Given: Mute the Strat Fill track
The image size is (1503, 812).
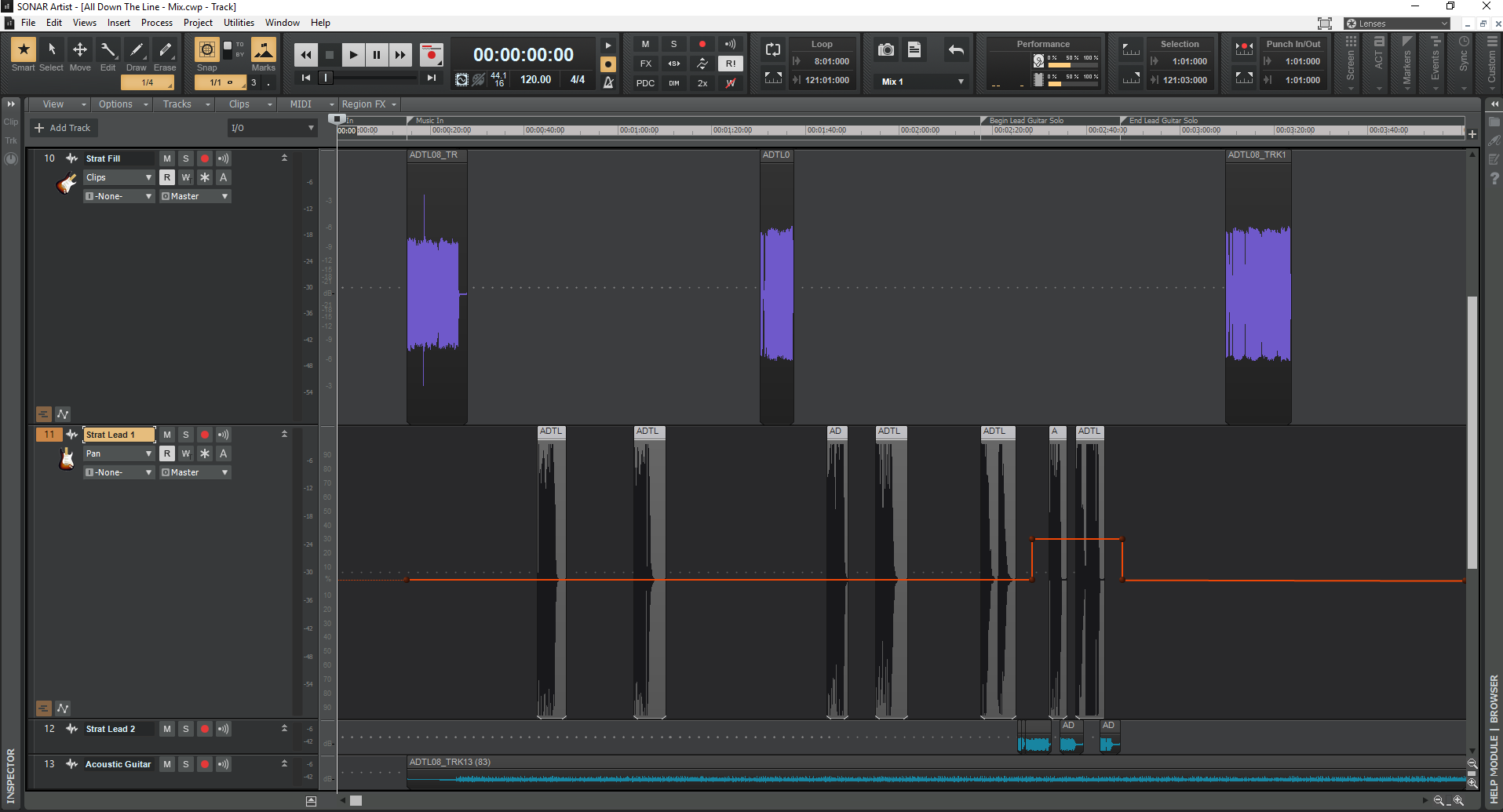Looking at the screenshot, I should coord(167,158).
